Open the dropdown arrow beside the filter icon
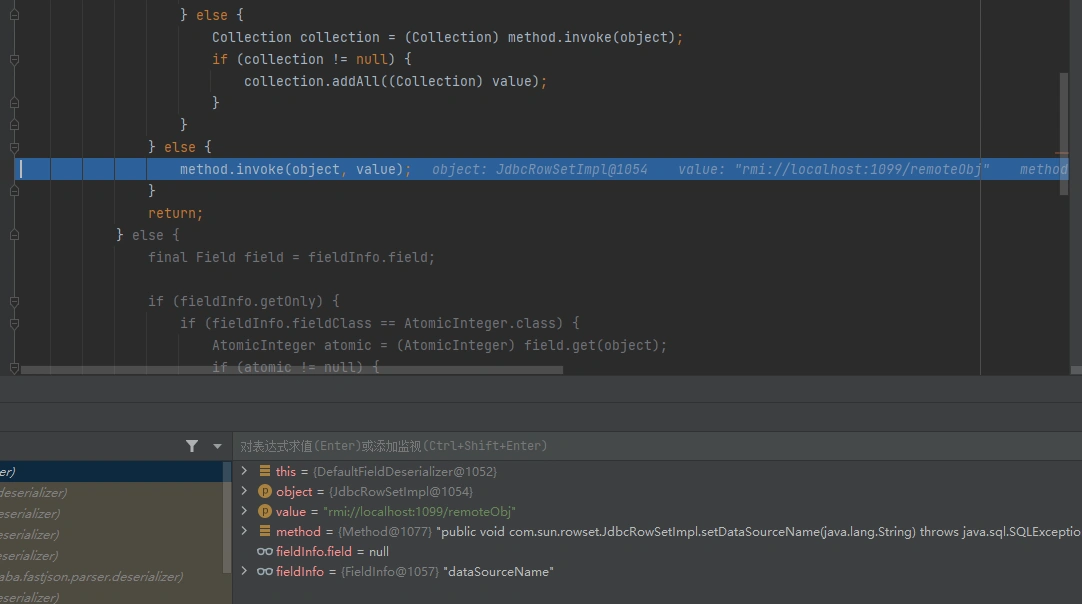 [217, 446]
